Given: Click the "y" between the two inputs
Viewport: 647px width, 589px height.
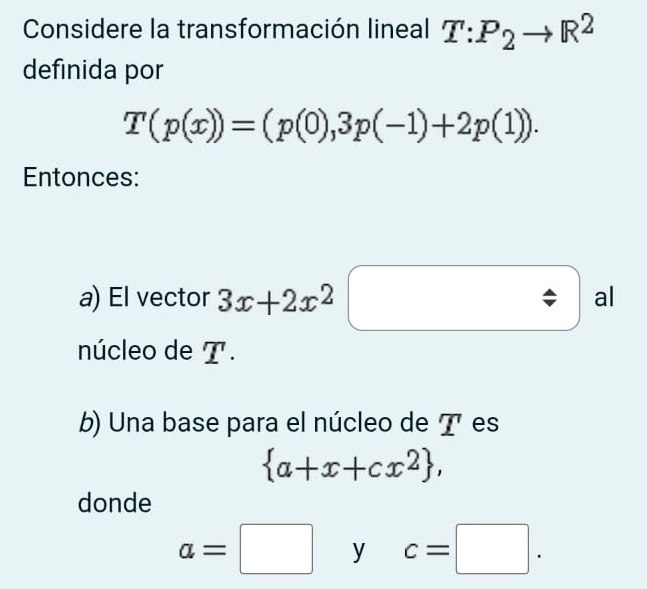Looking at the screenshot, I should (359, 550).
